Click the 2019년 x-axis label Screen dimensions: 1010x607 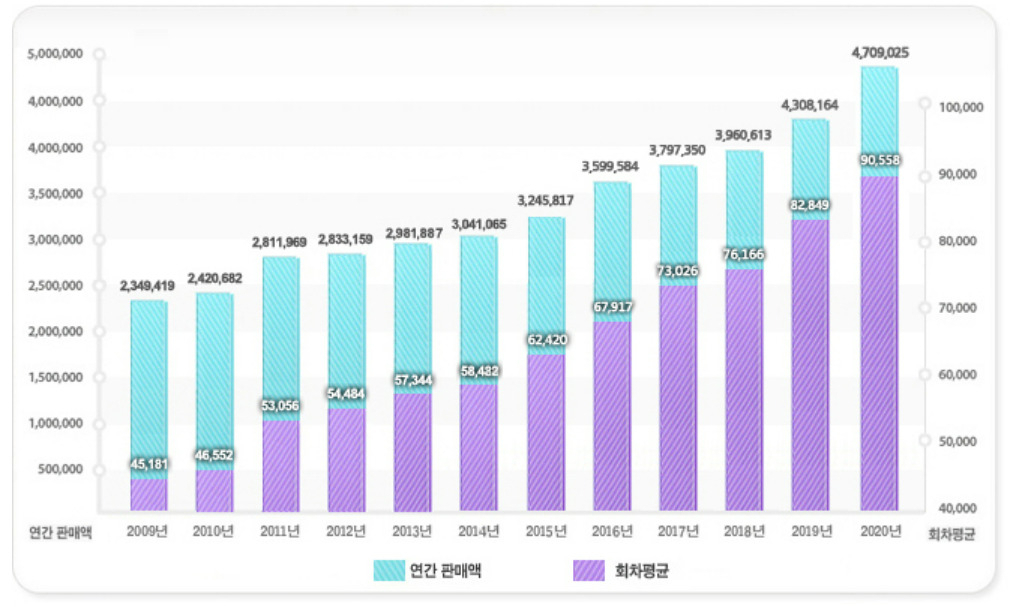(x=812, y=532)
